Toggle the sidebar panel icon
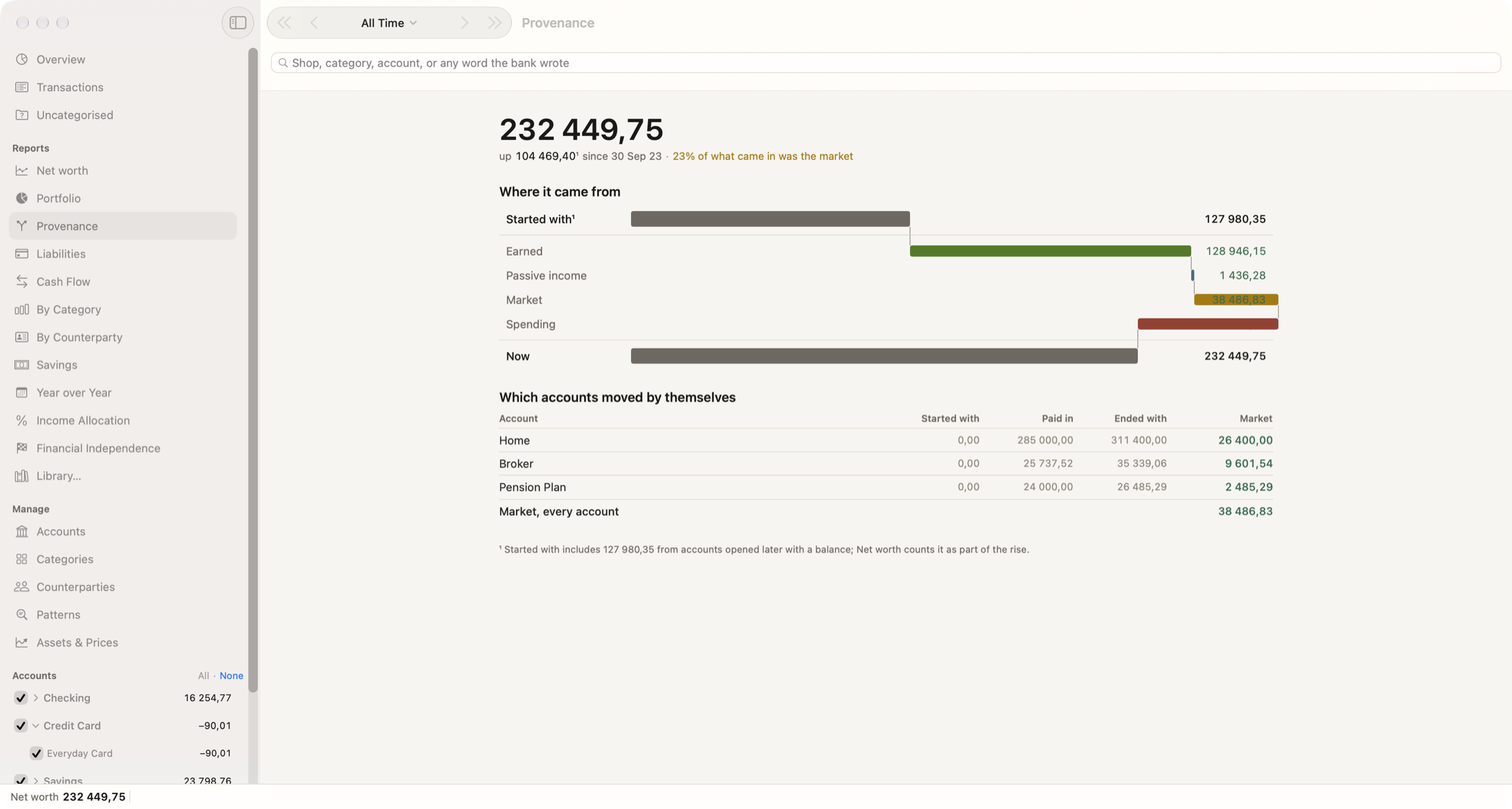 [x=238, y=23]
